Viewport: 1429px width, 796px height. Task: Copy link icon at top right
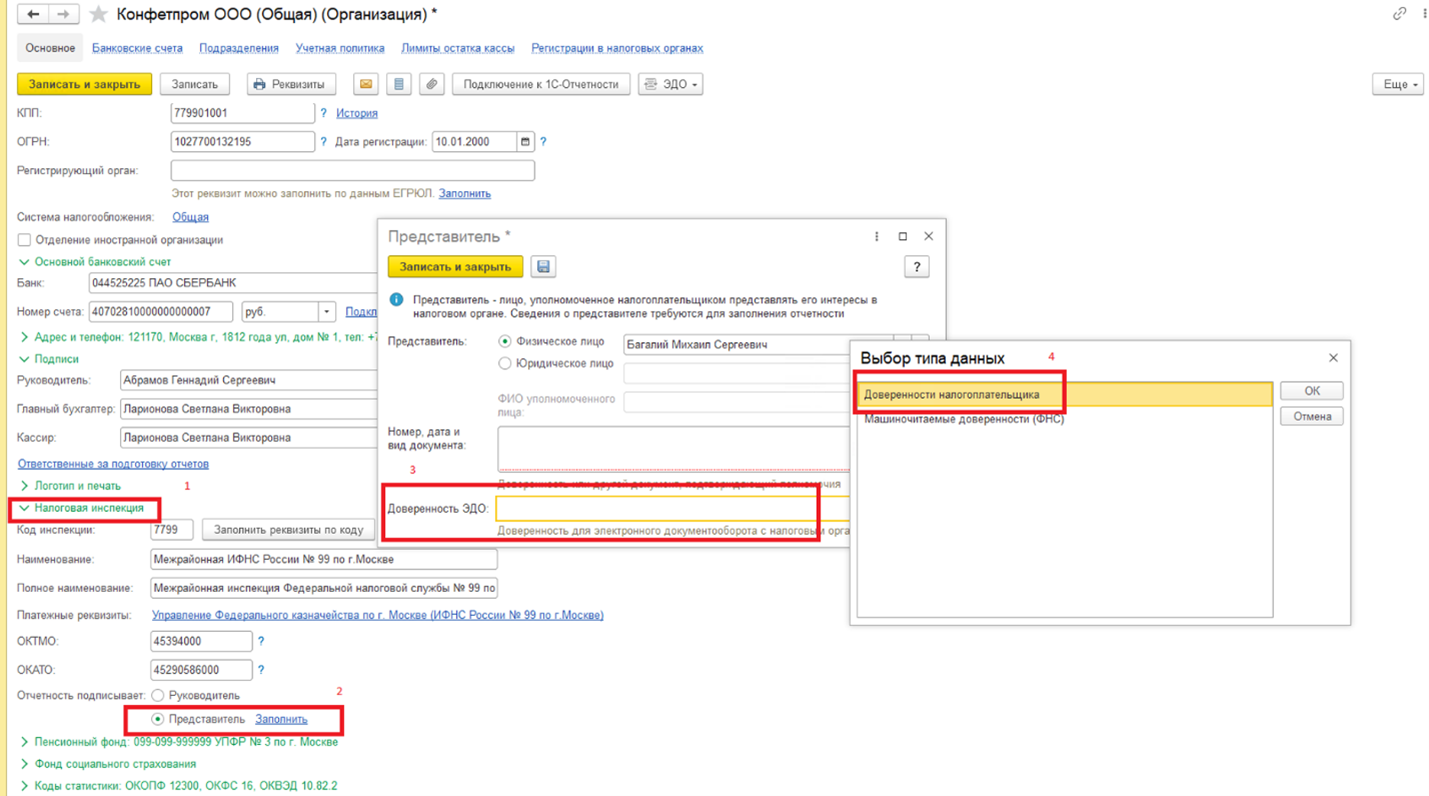coord(1399,14)
